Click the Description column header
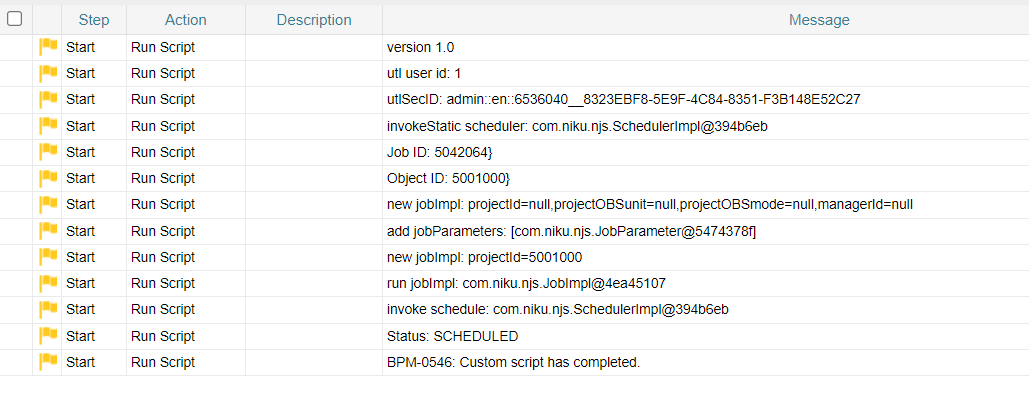Viewport: 1029px width, 400px height. [314, 20]
